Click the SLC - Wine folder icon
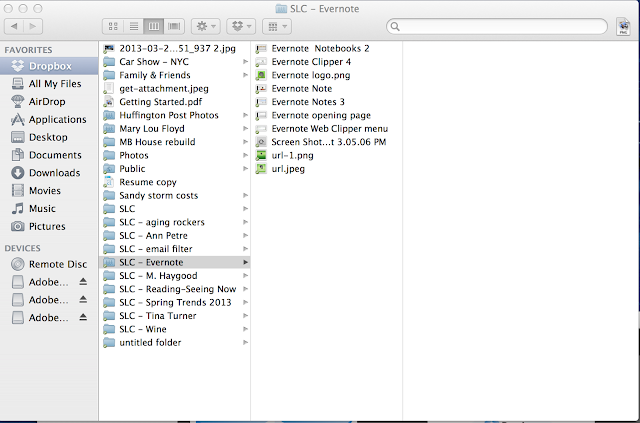 pyautogui.click(x=109, y=329)
